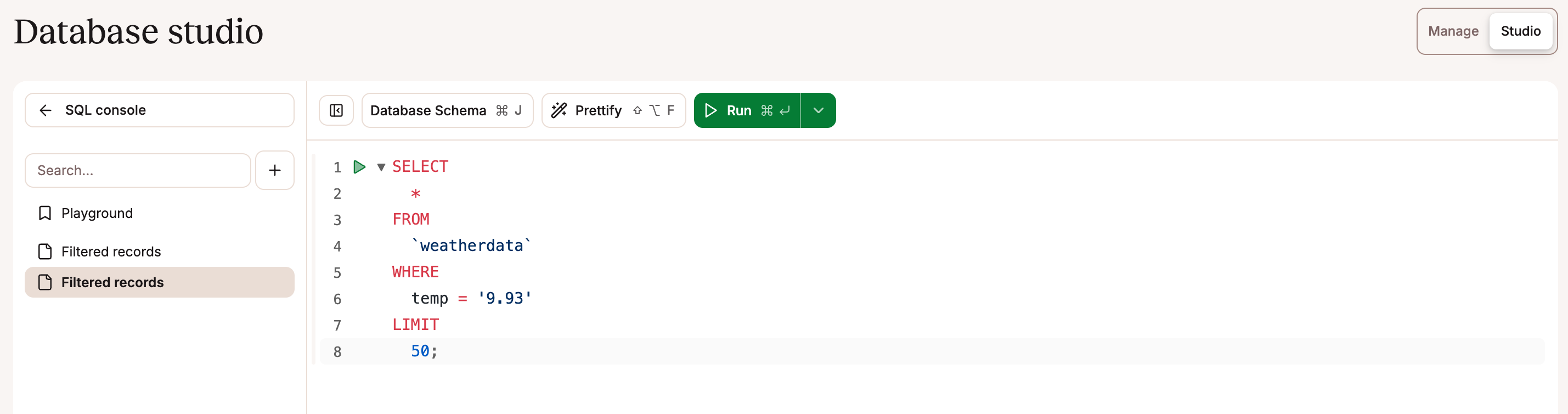The height and width of the screenshot is (414, 1568).
Task: Switch to the Manage view
Action: (x=1453, y=31)
